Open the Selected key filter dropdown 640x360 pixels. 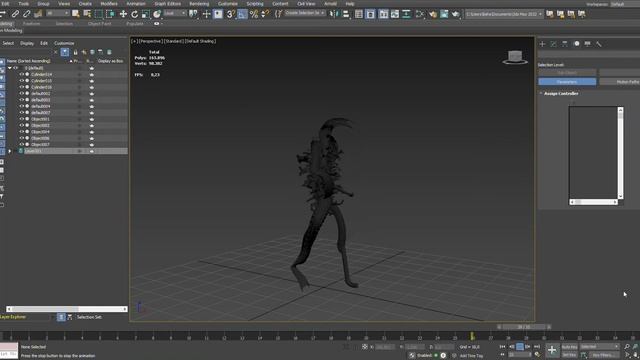[x=599, y=347]
